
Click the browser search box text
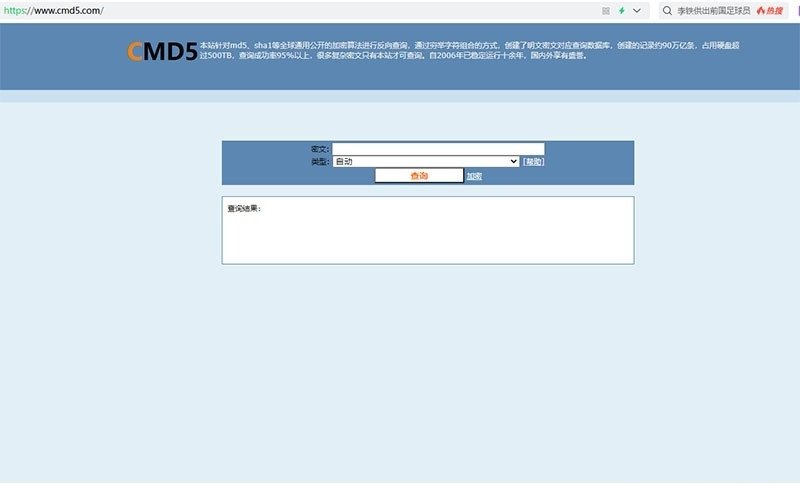point(713,11)
